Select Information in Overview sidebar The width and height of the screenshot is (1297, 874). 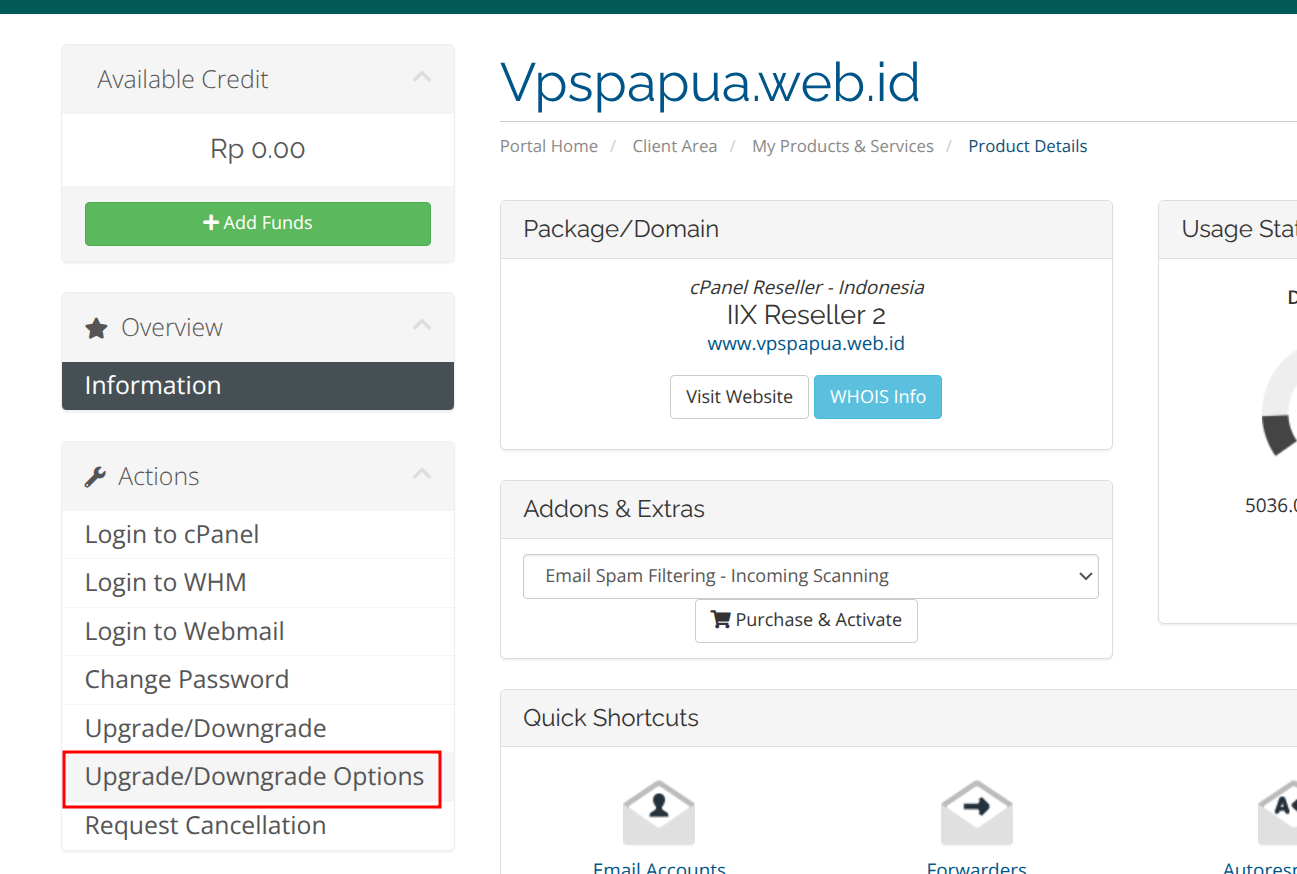point(257,386)
